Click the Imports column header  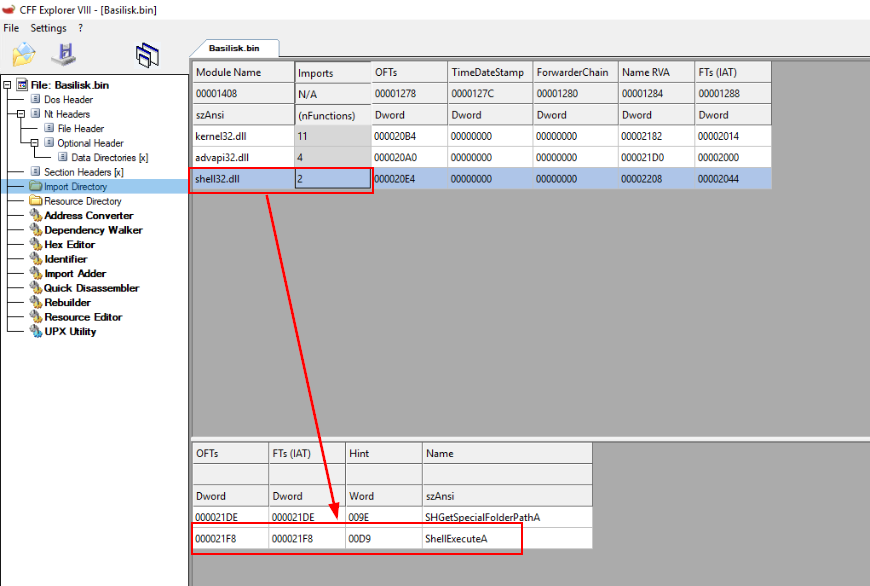(332, 73)
